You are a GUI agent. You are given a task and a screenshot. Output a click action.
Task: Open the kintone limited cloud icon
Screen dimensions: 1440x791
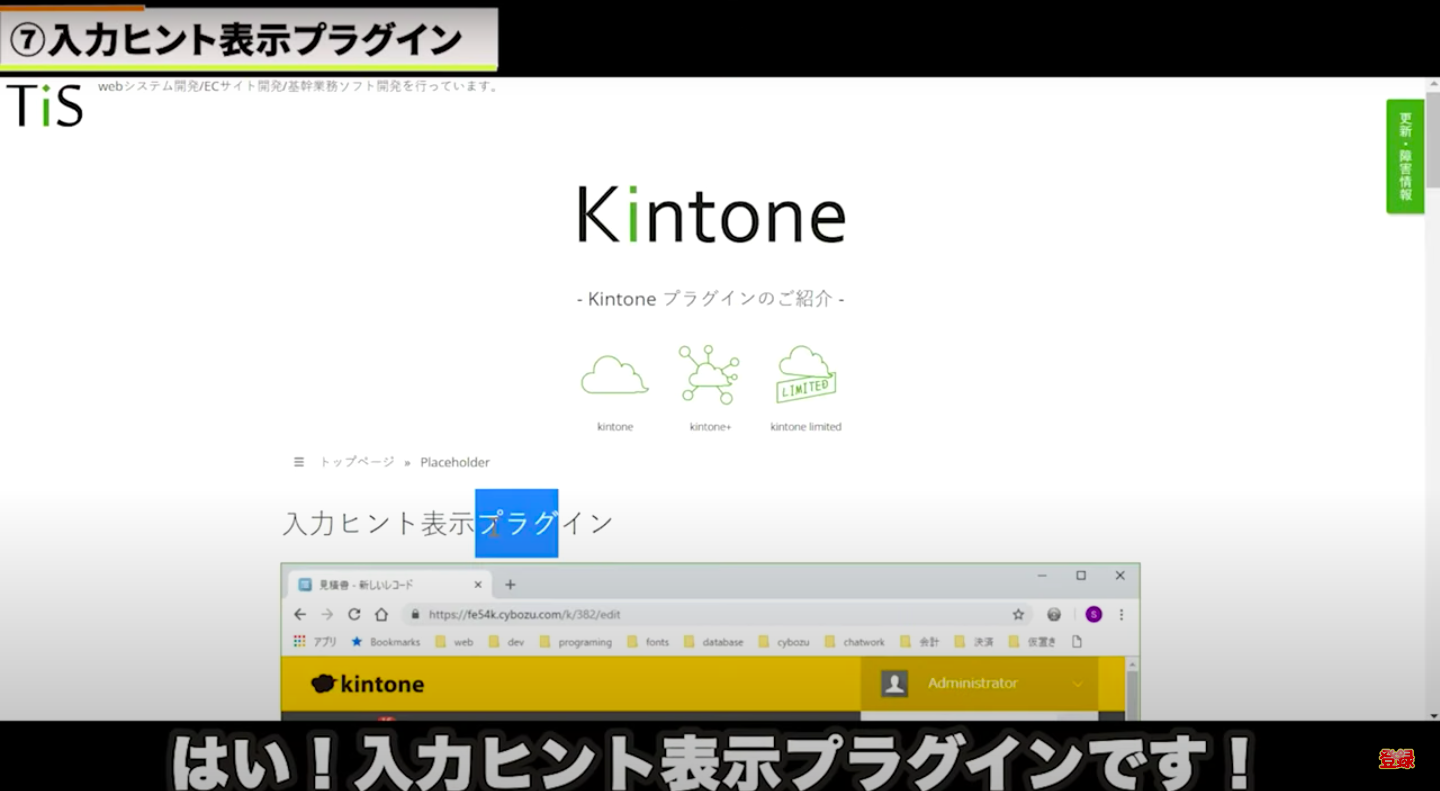(806, 375)
